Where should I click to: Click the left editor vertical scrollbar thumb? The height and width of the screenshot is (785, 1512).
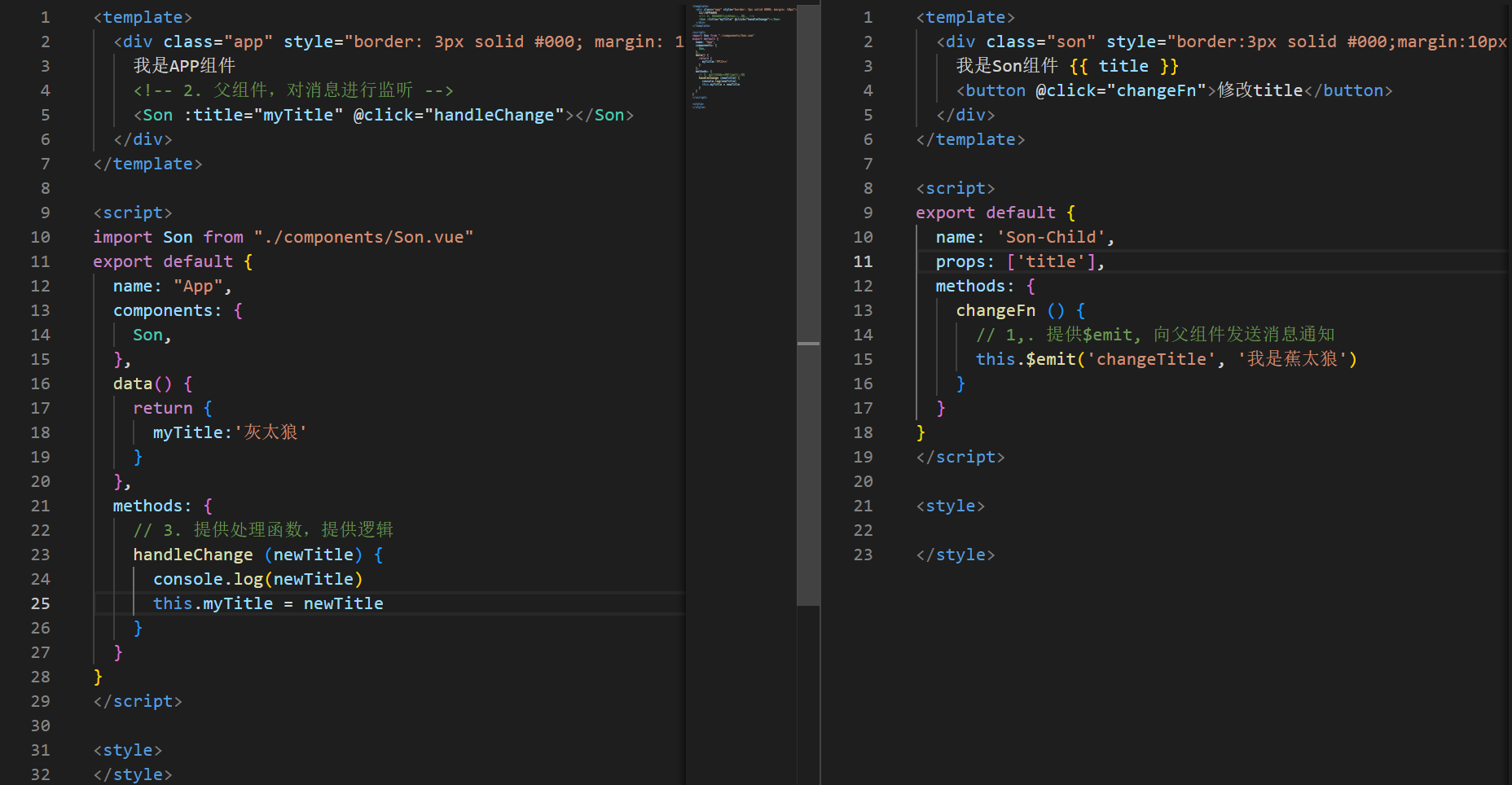pos(808,305)
